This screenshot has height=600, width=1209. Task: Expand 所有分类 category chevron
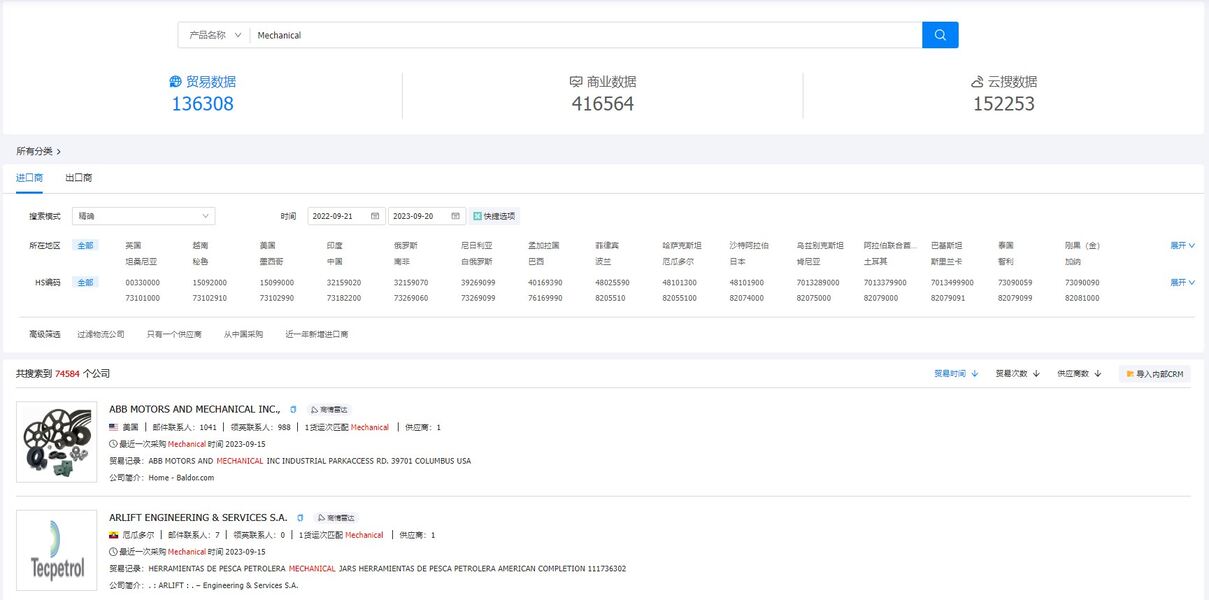(x=58, y=152)
